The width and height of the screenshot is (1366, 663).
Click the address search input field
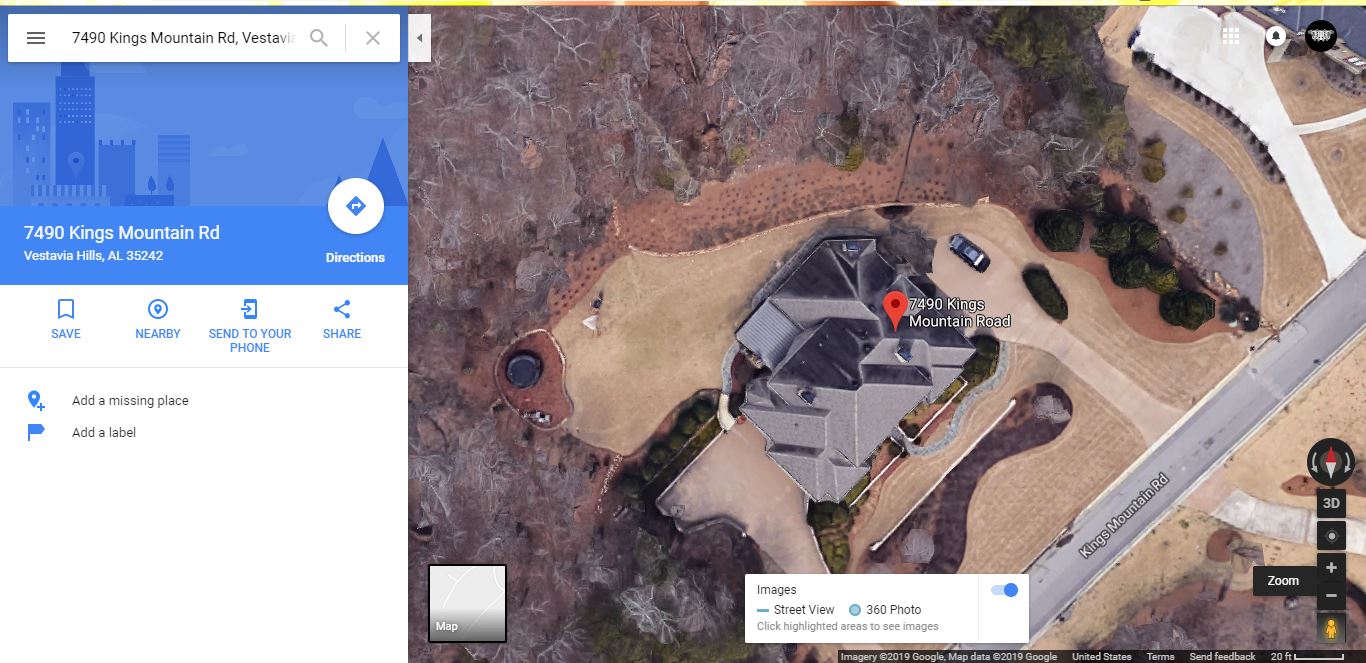click(183, 38)
